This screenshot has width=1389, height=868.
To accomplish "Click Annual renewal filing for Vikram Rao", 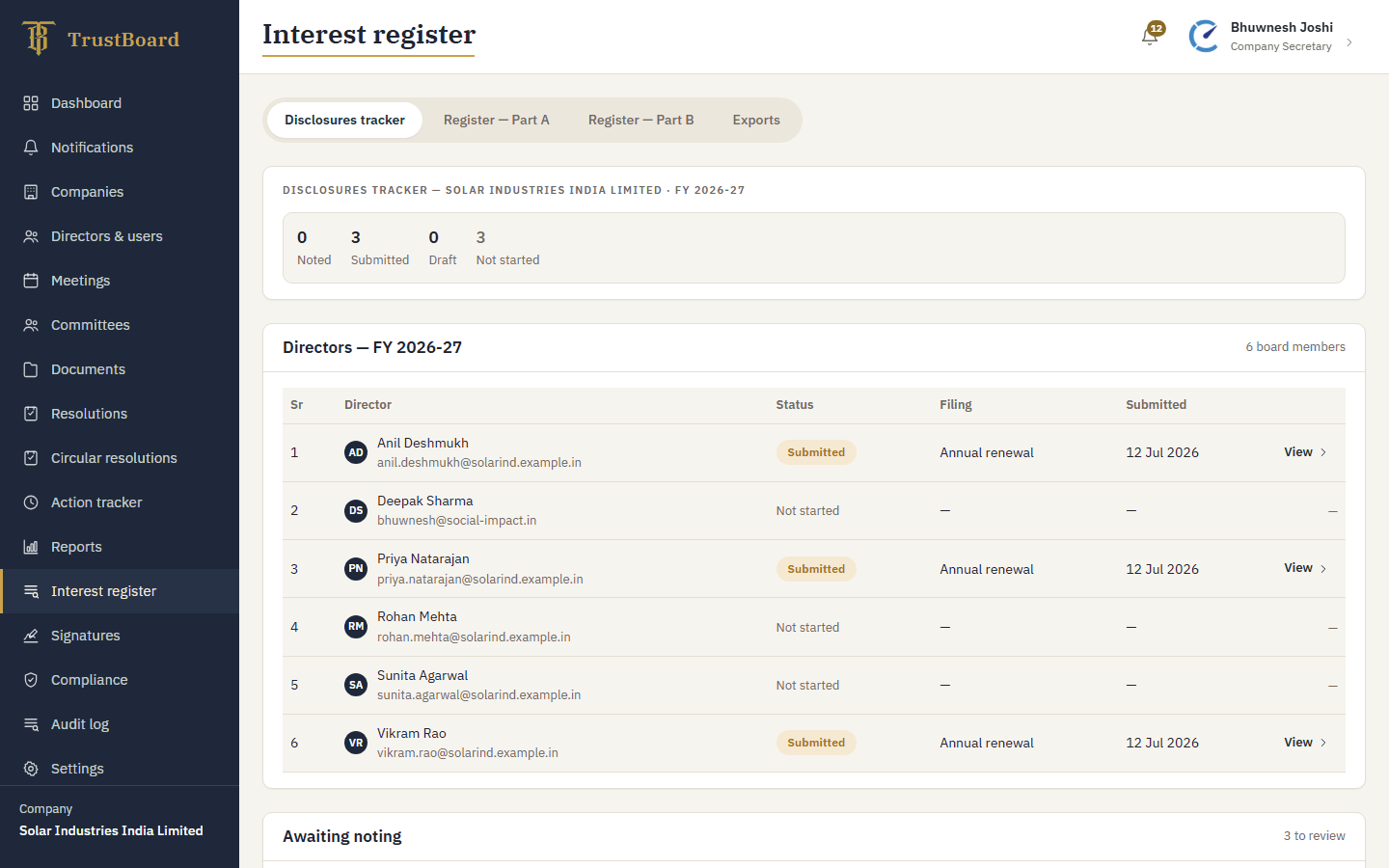I will 987,744.
